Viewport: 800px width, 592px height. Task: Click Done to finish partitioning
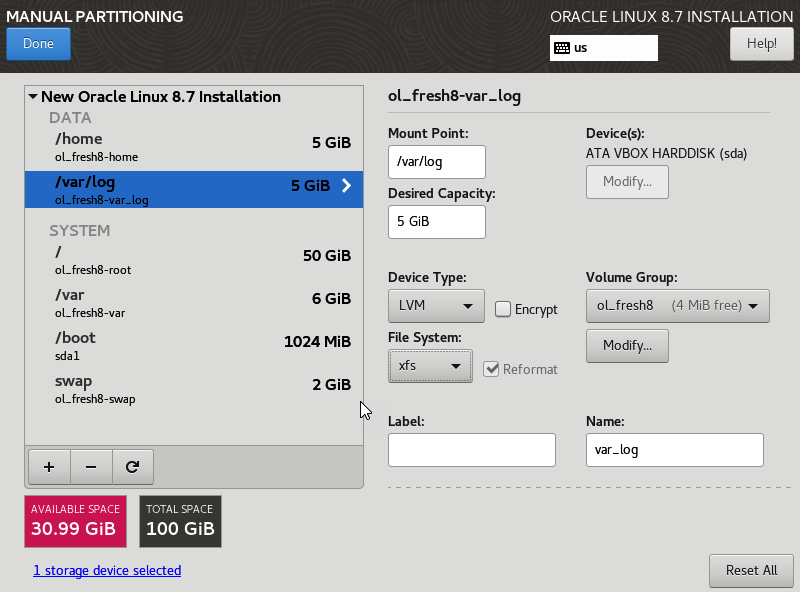(x=38, y=44)
